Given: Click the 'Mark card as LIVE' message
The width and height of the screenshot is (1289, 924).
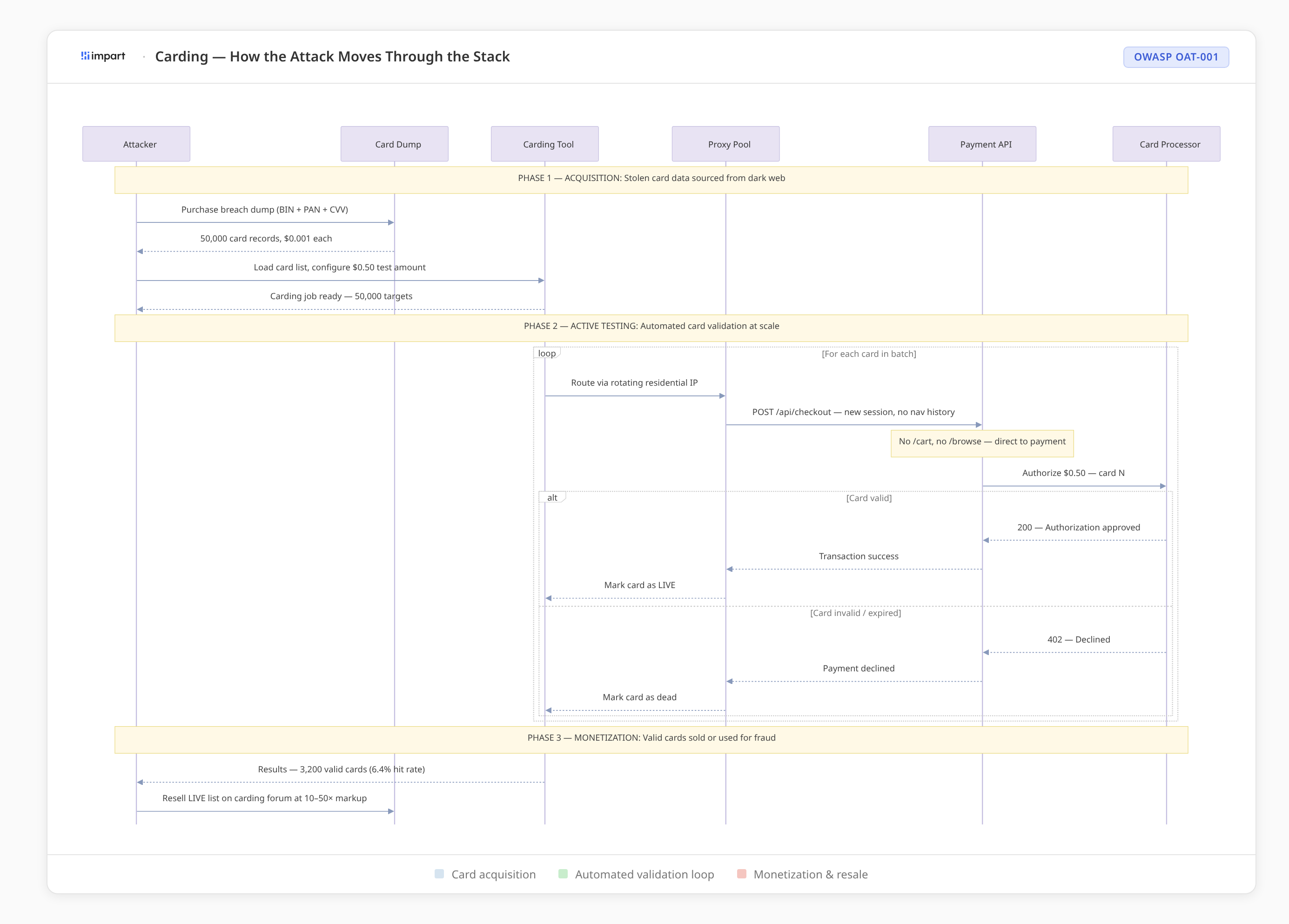Looking at the screenshot, I should click(639, 585).
